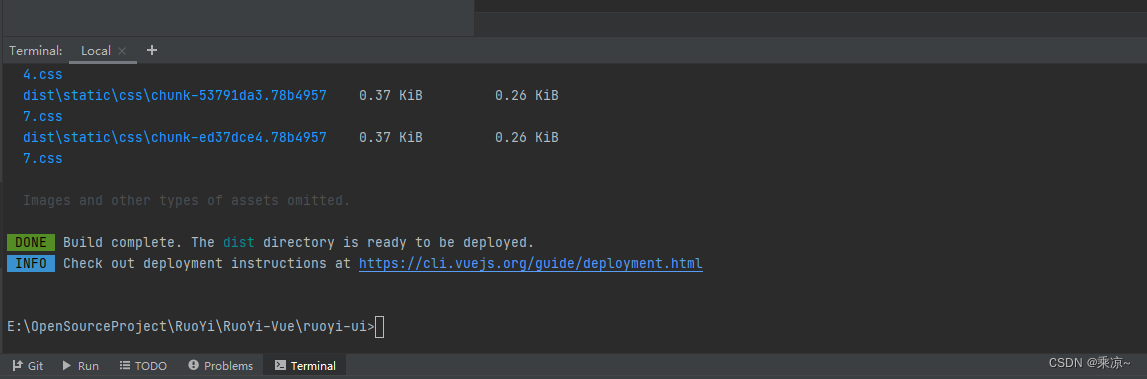This screenshot has height=379, width=1147.
Task: Click the greyed assets omitted message
Action: (187, 200)
